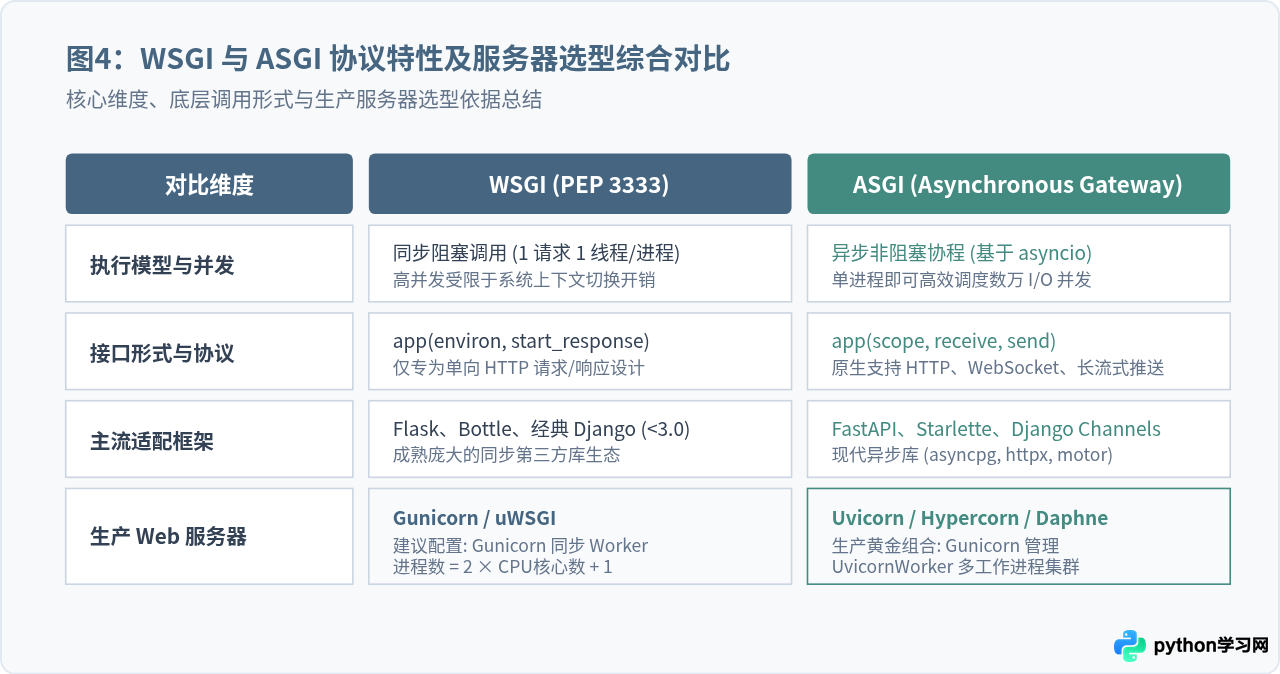Click the bold 'Uvicorn / Hypercorn / Daphne' text
The width and height of the screenshot is (1280, 674).
click(970, 518)
